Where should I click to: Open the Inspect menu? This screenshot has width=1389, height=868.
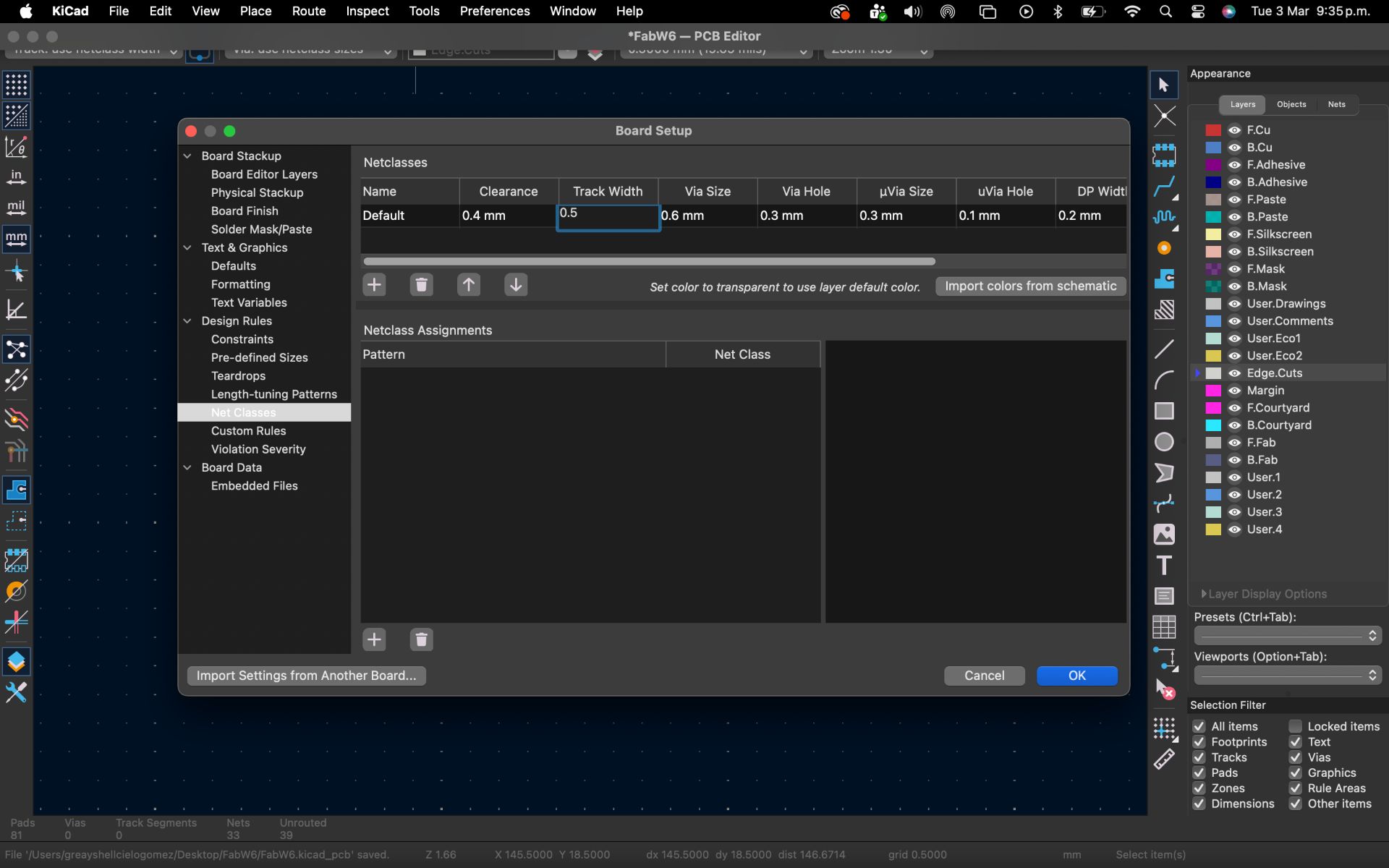pyautogui.click(x=367, y=11)
